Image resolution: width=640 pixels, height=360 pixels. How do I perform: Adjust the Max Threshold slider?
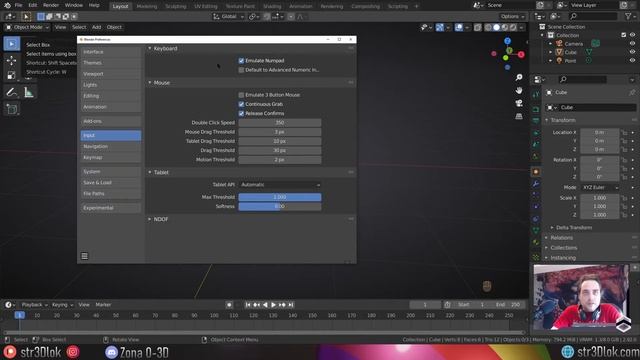pyautogui.click(x=280, y=197)
